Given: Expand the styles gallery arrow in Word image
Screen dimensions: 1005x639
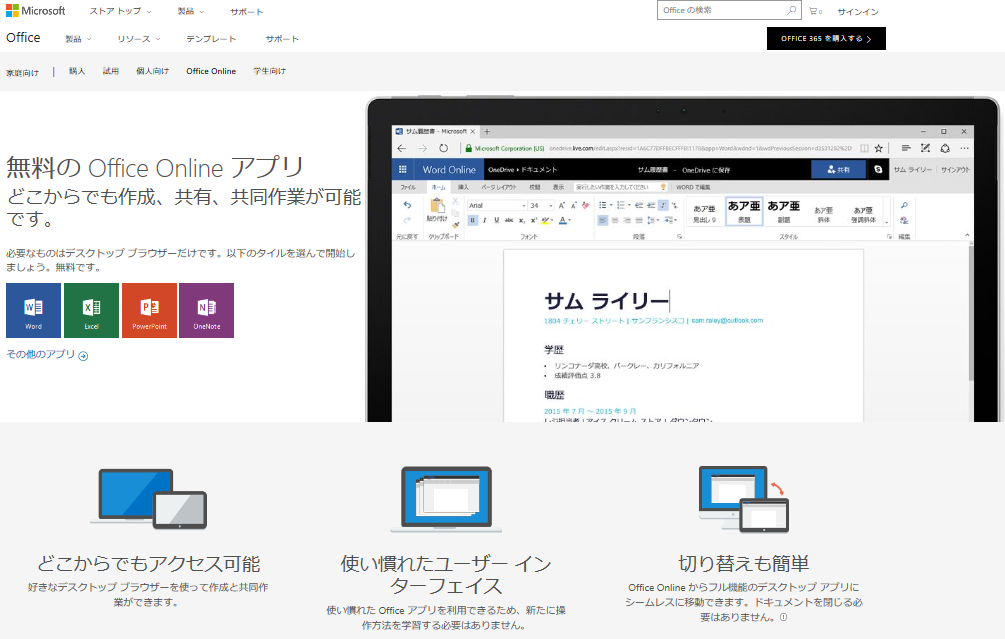Looking at the screenshot, I should [x=886, y=222].
